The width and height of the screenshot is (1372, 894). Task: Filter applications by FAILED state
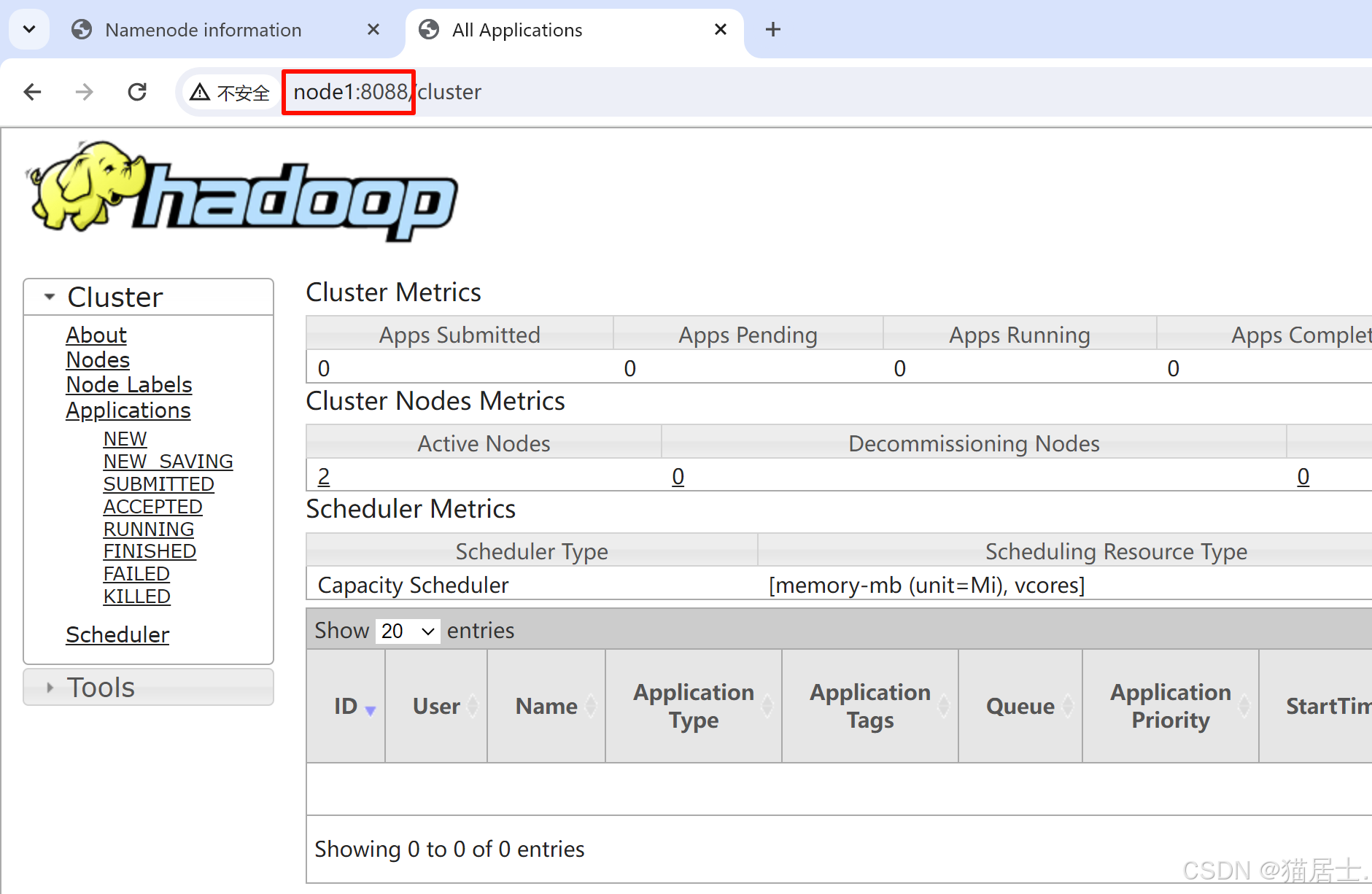click(136, 574)
